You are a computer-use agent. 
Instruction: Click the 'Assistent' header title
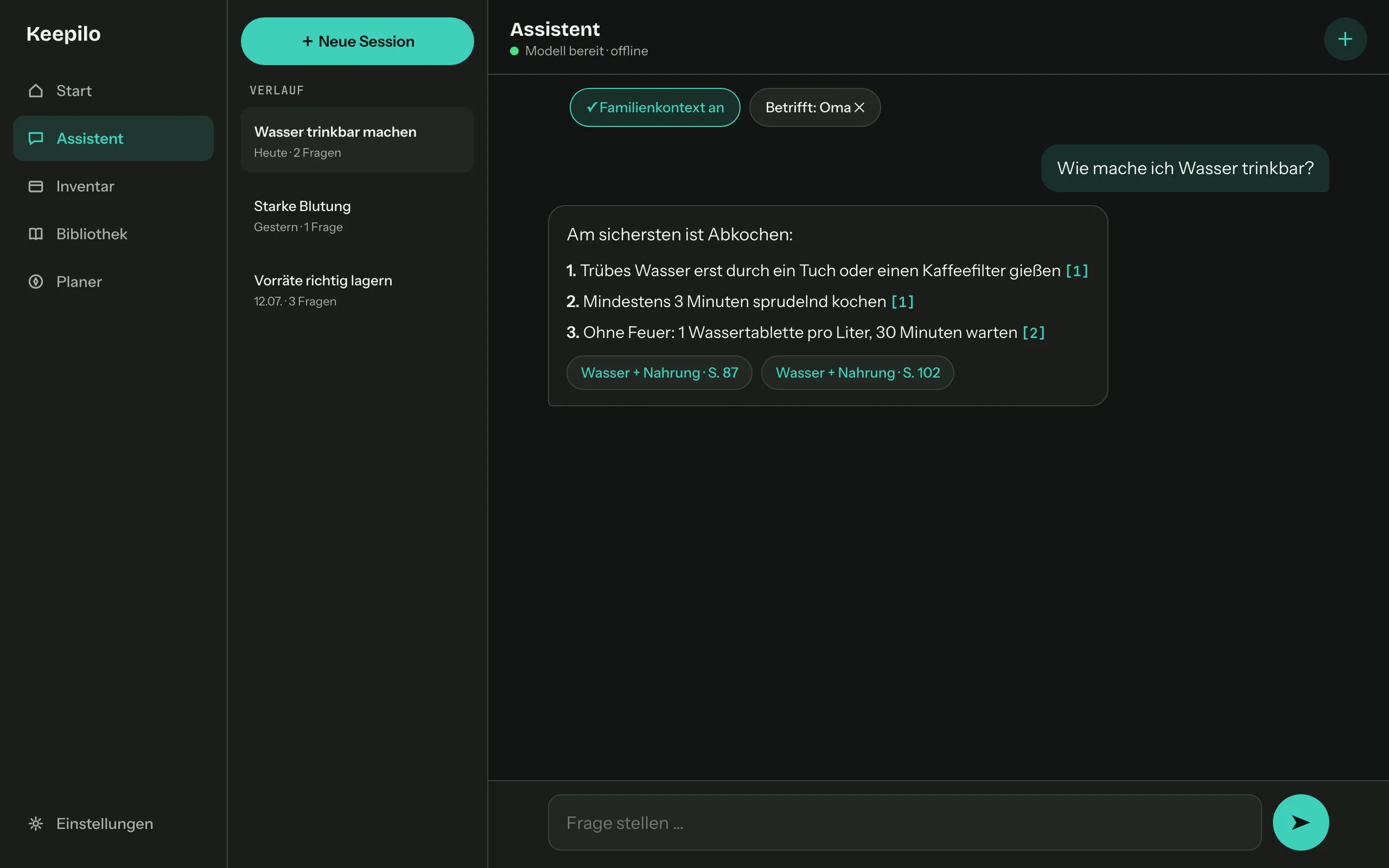tap(555, 29)
